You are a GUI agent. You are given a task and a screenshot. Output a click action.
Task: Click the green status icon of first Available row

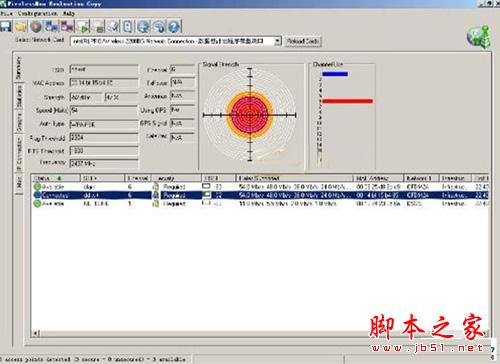(x=37, y=187)
